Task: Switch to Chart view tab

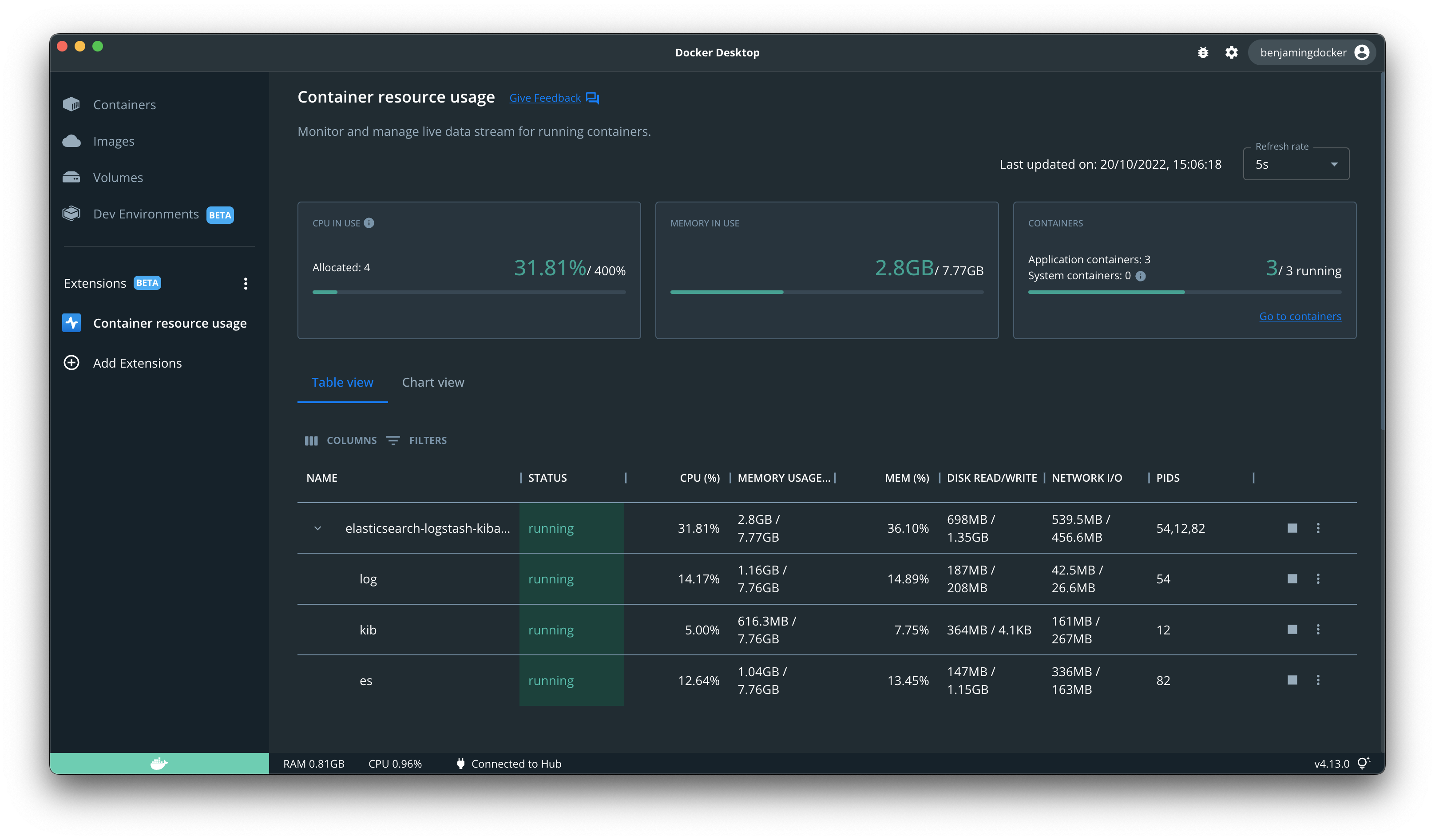Action: click(433, 382)
